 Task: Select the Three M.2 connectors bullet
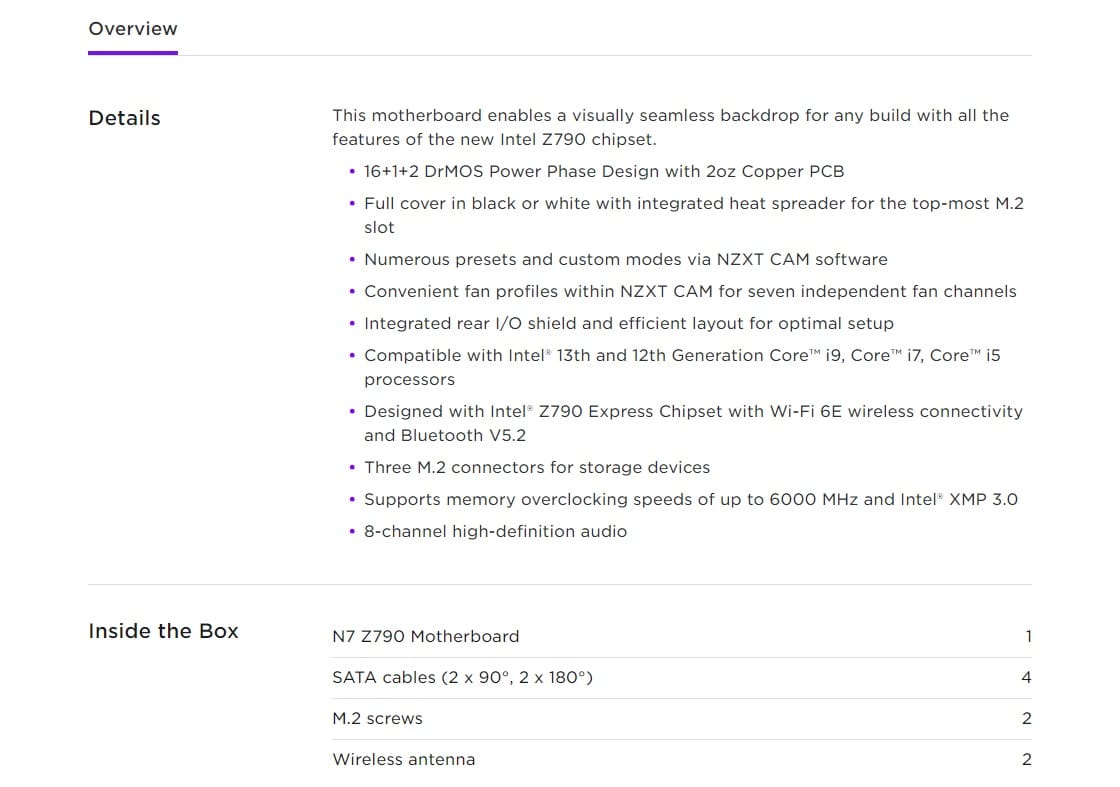537,467
